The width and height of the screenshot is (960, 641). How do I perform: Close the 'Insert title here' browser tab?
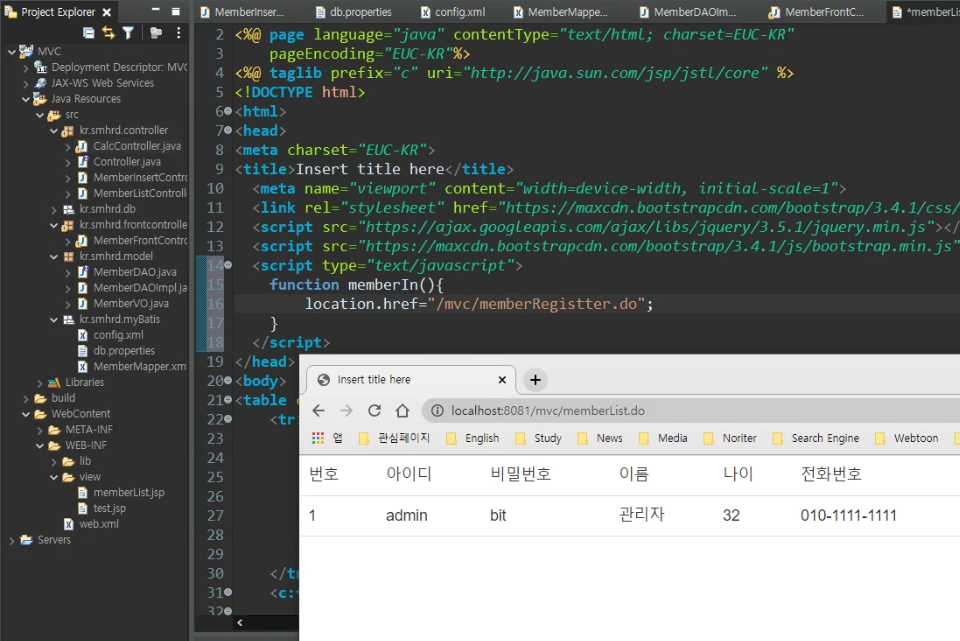(502, 380)
